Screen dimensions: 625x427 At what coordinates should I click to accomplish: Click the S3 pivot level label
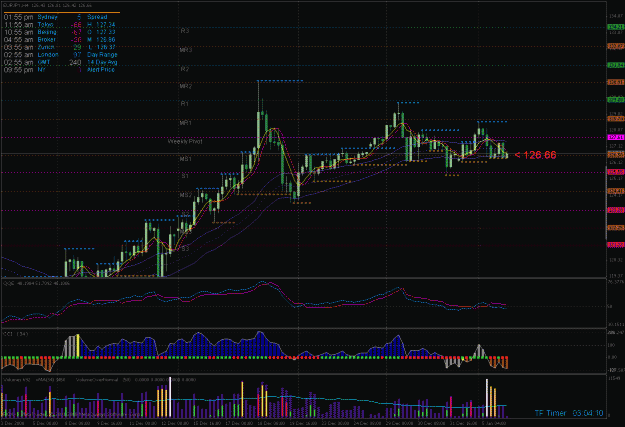185,248
